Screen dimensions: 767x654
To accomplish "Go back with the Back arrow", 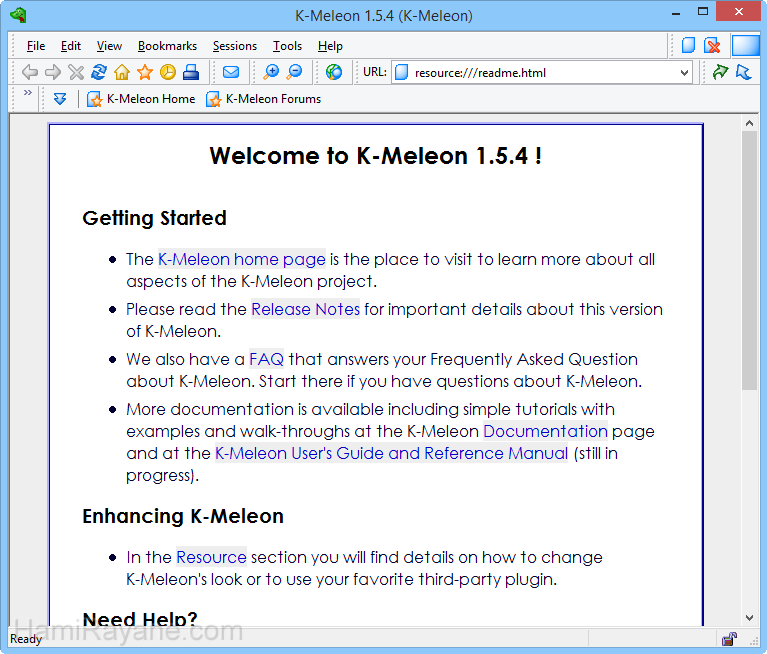I will tap(30, 72).
